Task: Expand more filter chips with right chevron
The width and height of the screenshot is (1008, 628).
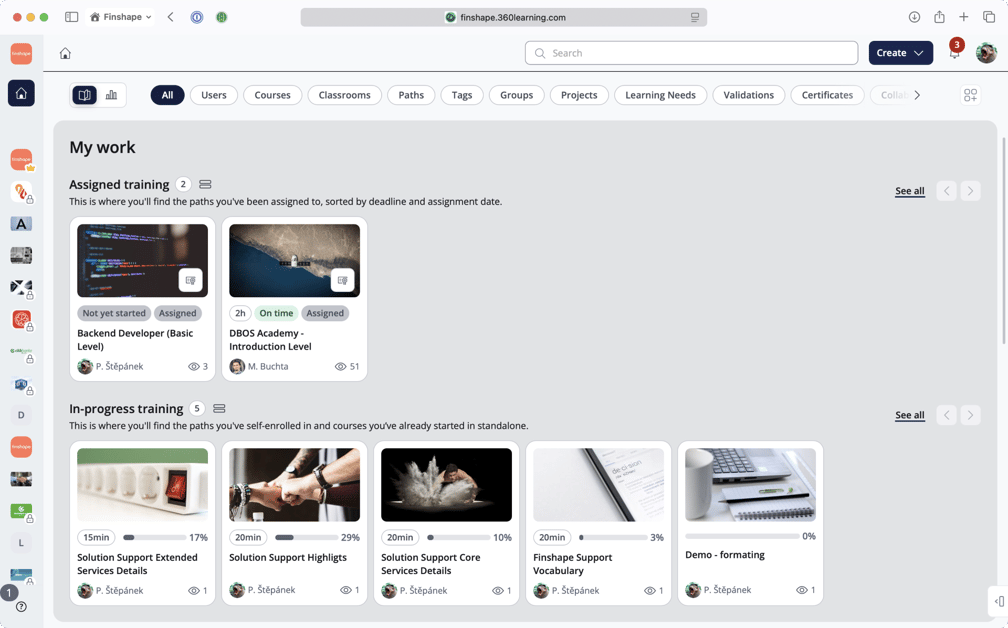Action: [917, 95]
